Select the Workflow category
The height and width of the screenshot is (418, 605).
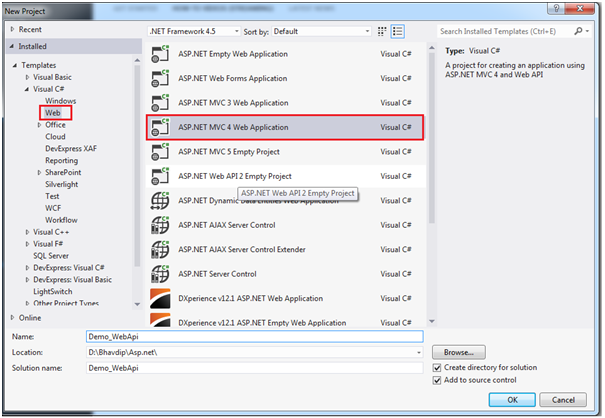(x=61, y=220)
